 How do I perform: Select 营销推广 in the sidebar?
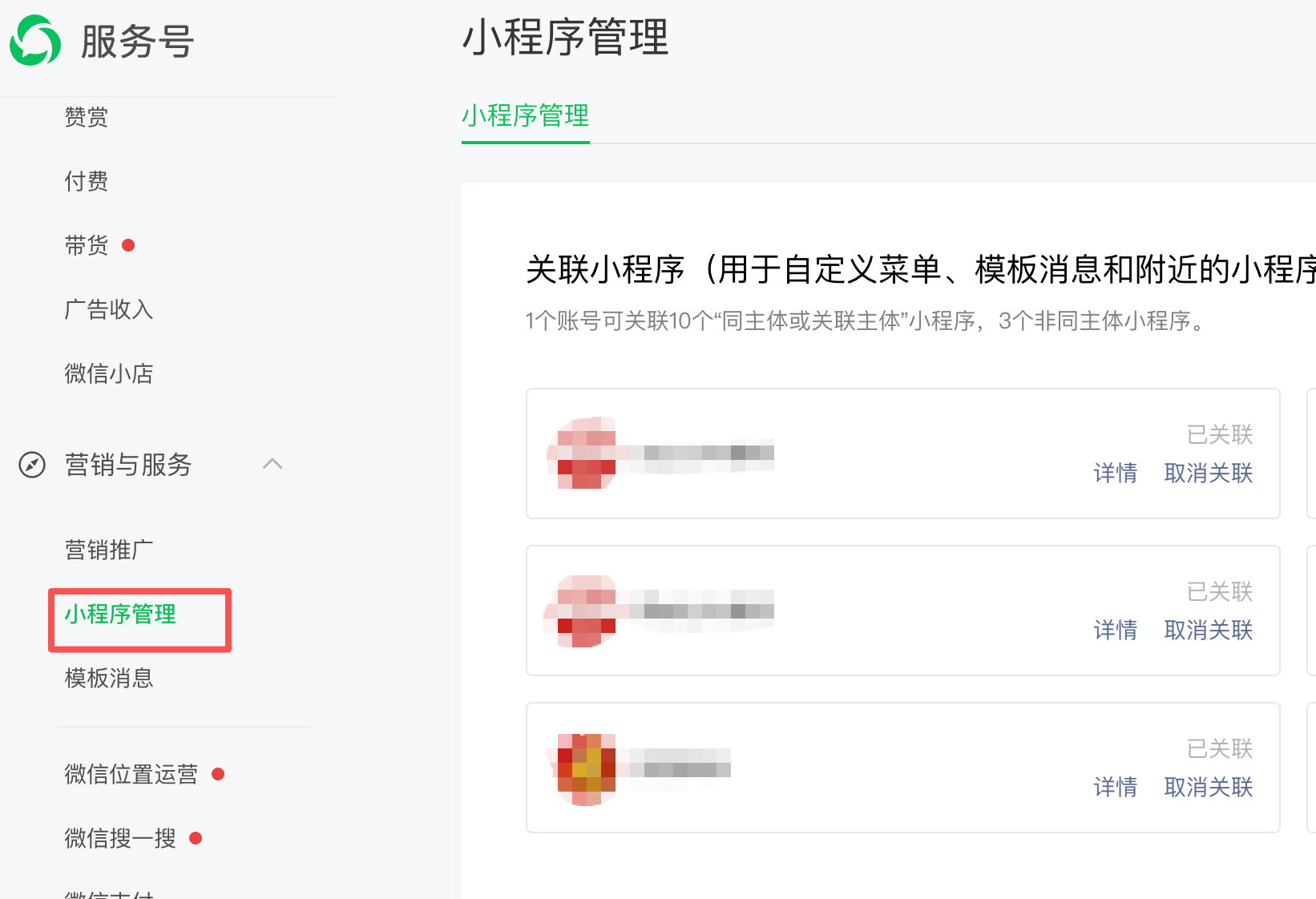(109, 550)
